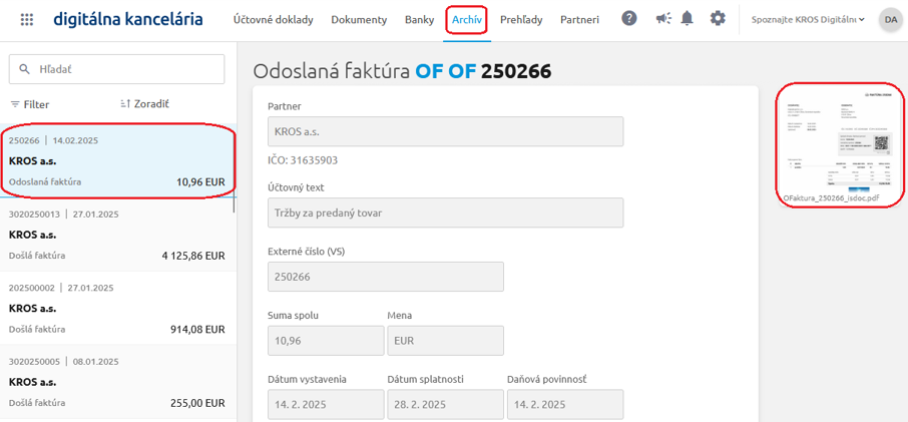The width and height of the screenshot is (908, 422).
Task: Go to the Banky tab
Action: tap(420, 19)
